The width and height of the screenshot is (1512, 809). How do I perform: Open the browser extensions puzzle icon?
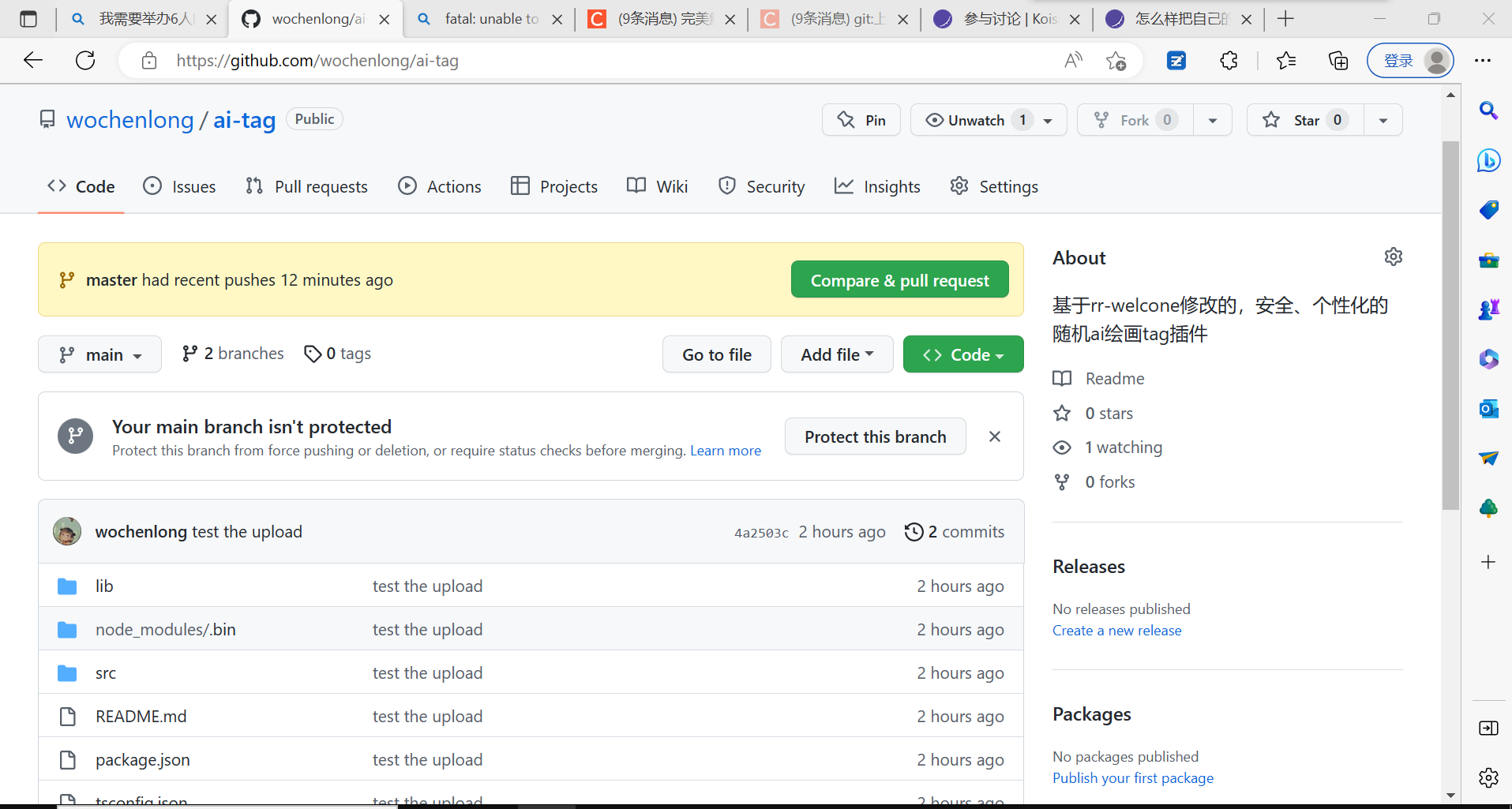coord(1229,61)
